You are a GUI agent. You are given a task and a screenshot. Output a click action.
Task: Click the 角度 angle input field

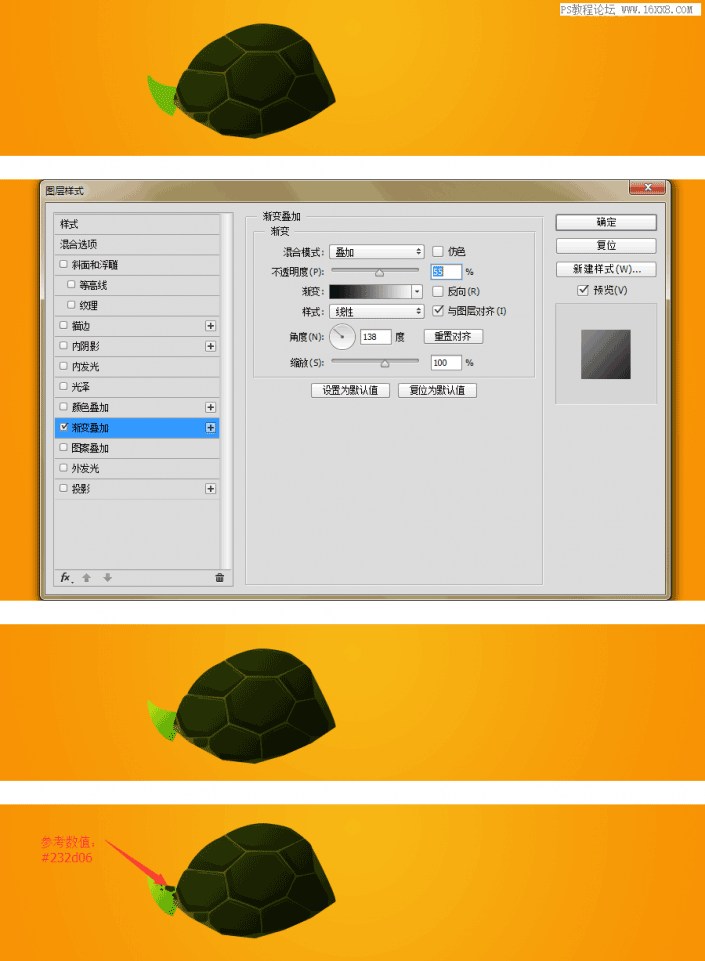pyautogui.click(x=375, y=337)
